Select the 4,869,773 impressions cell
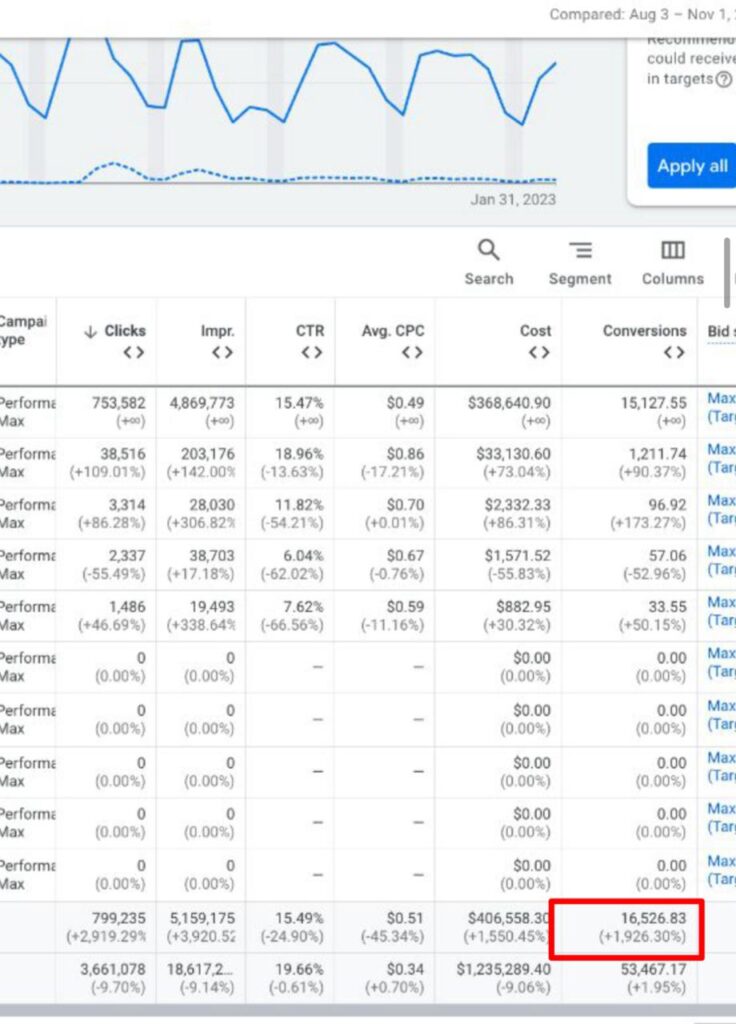Screen dimensions: 736x1024 pos(201,412)
